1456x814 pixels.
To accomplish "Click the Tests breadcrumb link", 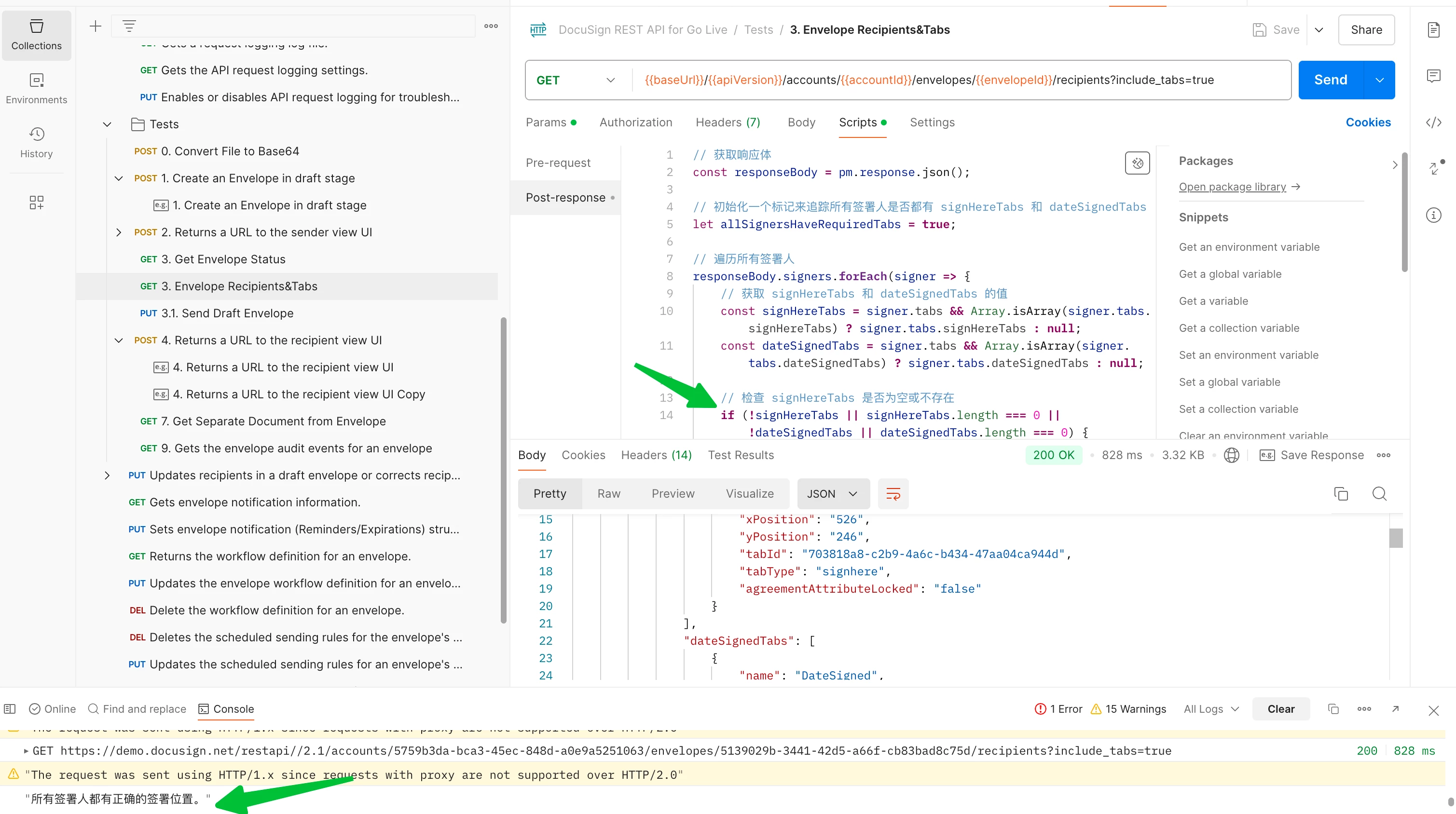I will [x=758, y=30].
